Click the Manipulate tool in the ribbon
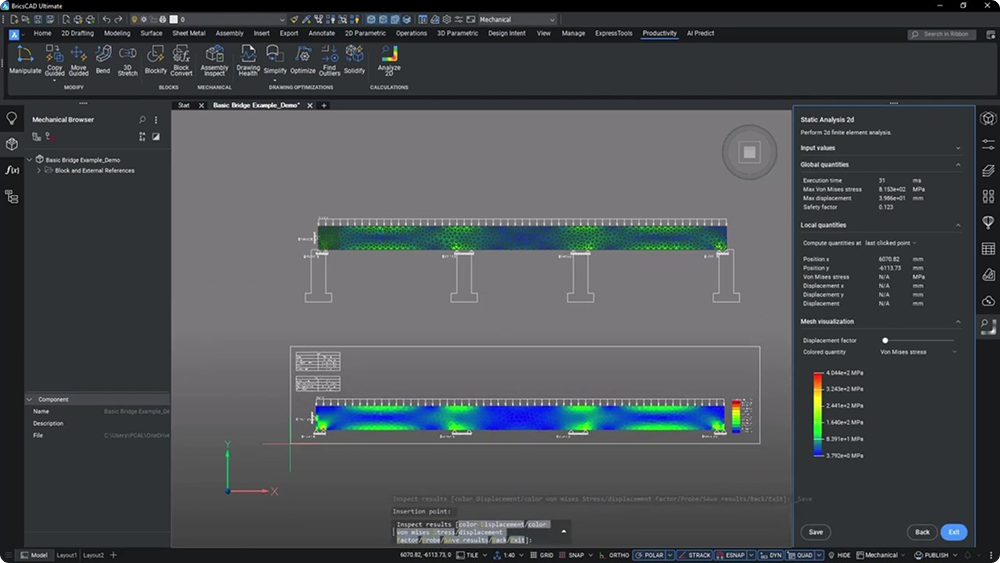 (25, 59)
